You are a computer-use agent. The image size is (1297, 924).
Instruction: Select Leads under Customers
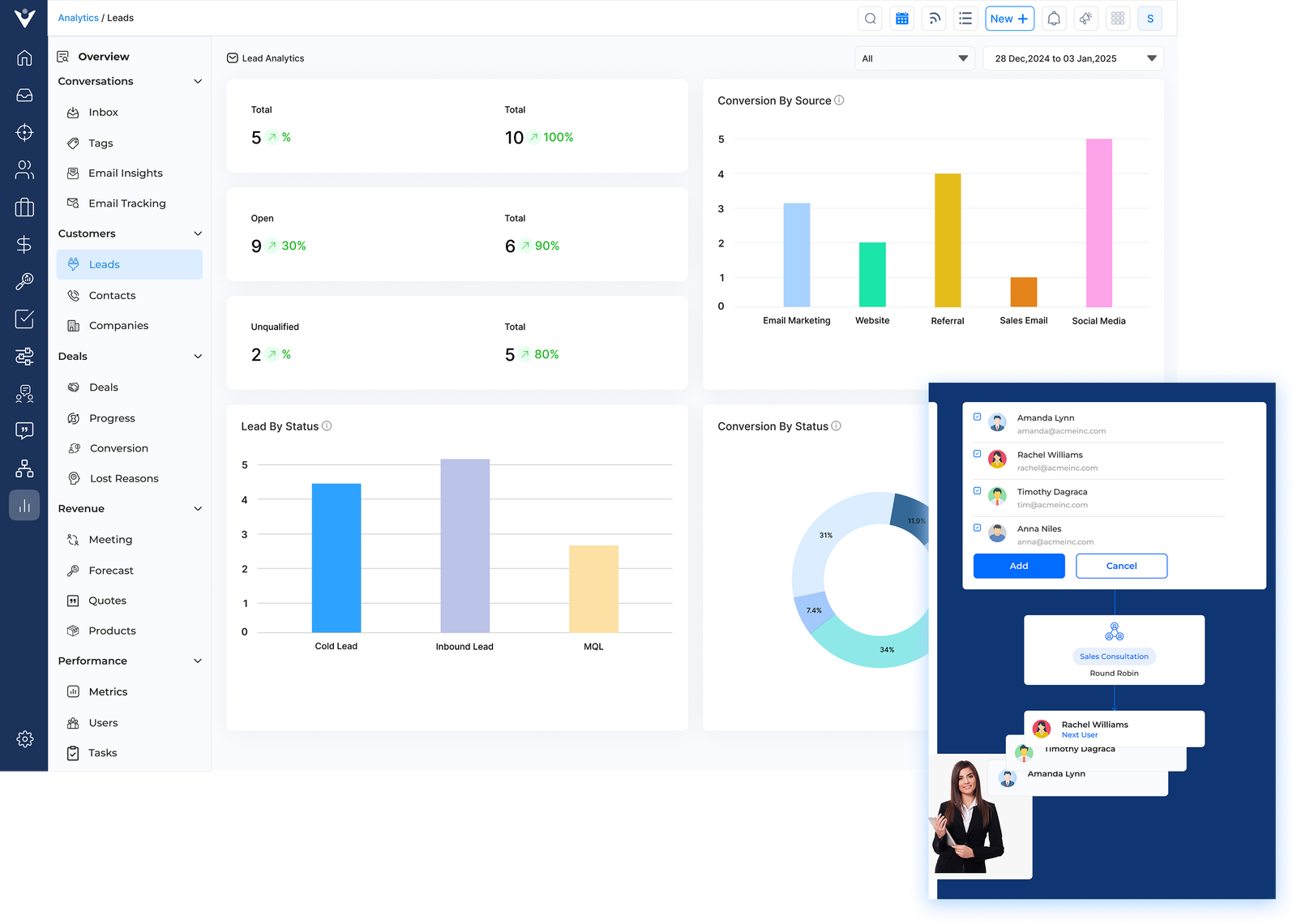[104, 263]
